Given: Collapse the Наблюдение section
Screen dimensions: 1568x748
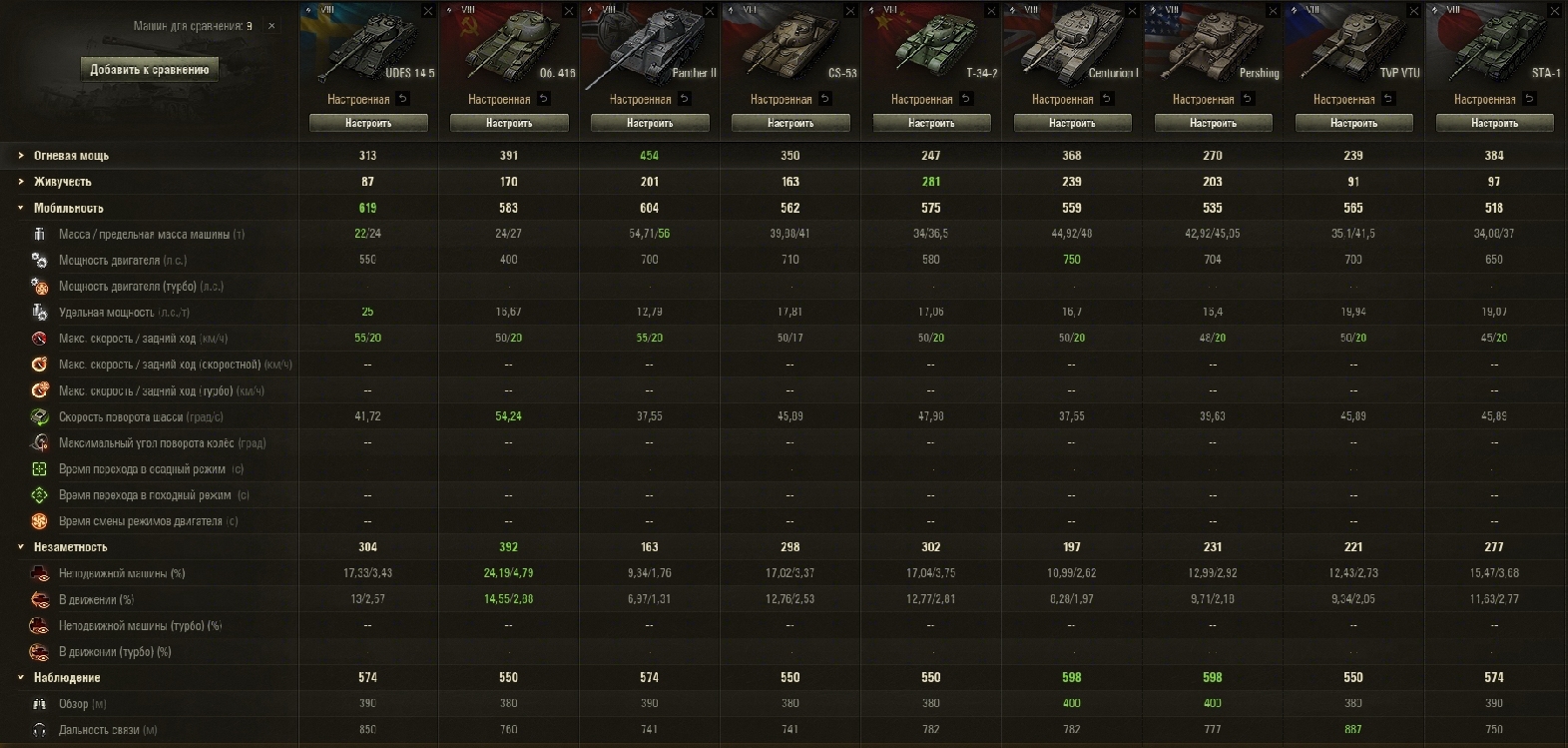Looking at the screenshot, I should click(x=21, y=677).
